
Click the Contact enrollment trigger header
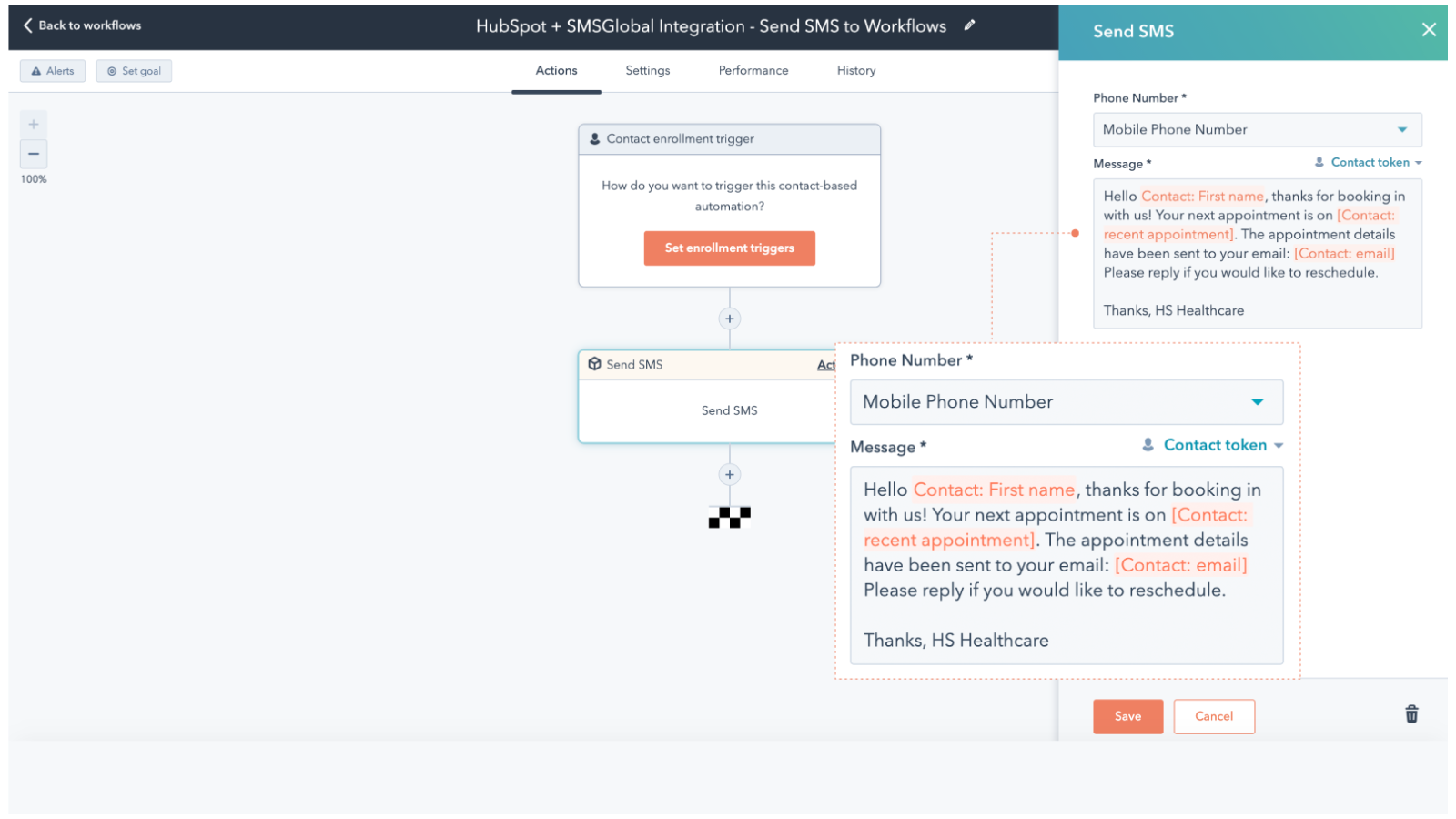pyautogui.click(x=729, y=139)
